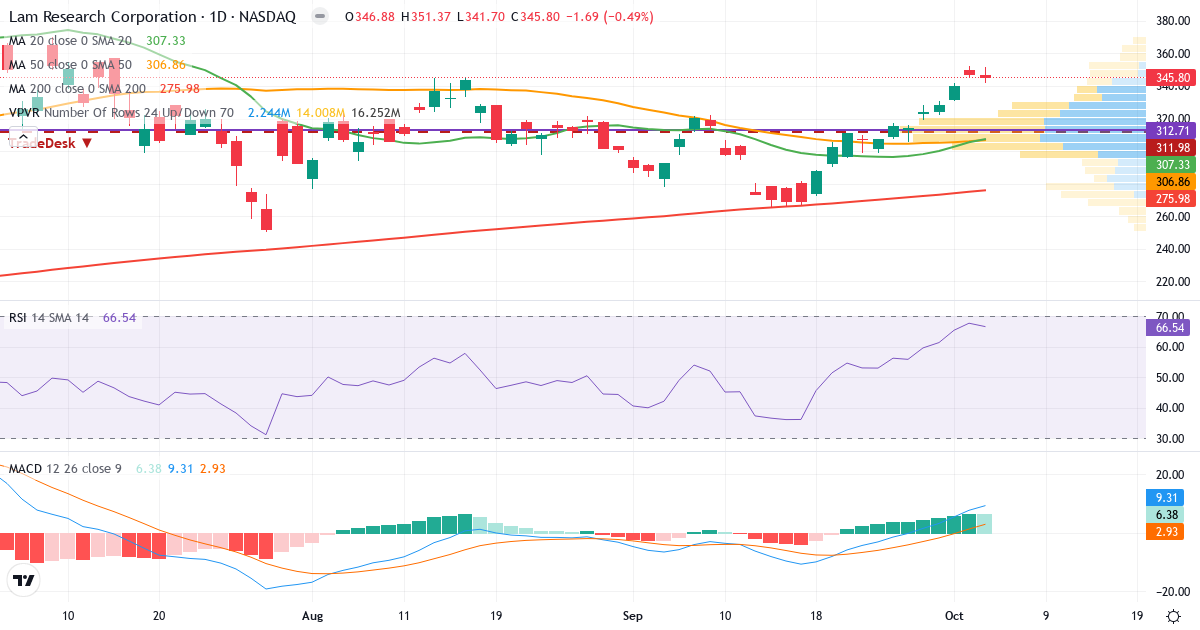Click the 380.00 price scale label
Image resolution: width=1200 pixels, height=630 pixels.
[x=1171, y=21]
